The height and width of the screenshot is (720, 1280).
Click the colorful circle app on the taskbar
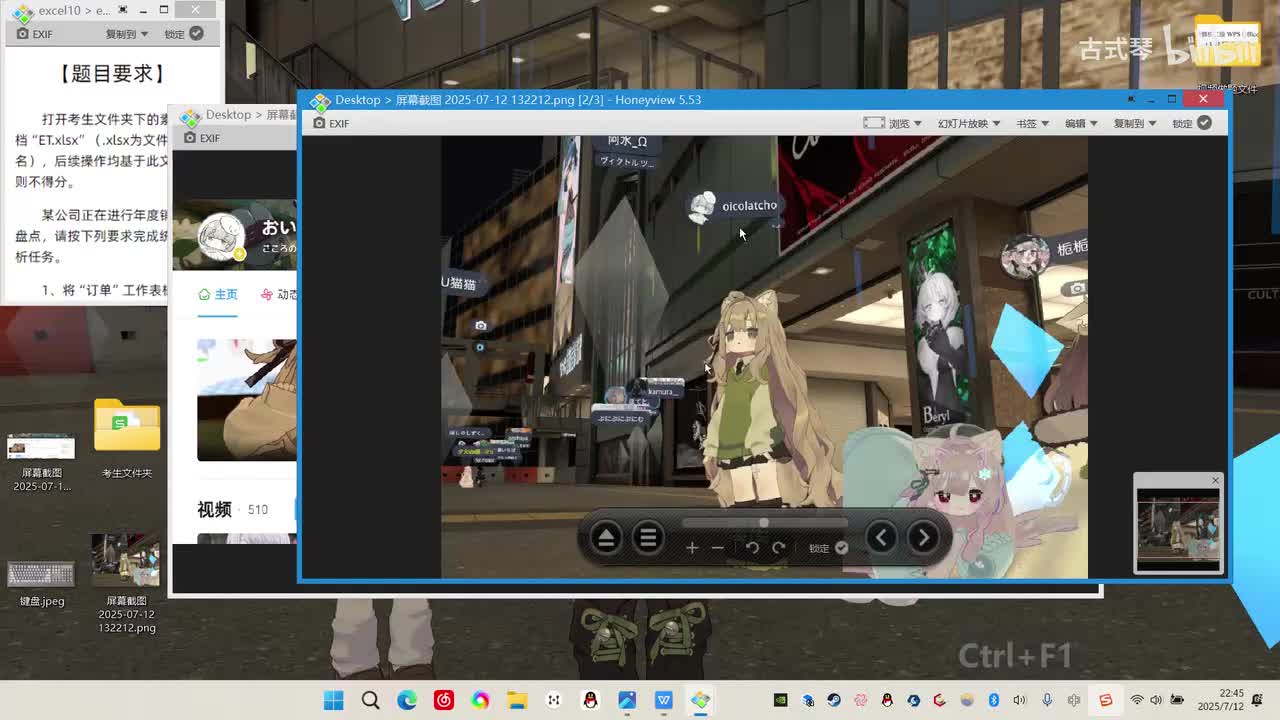tap(481, 700)
